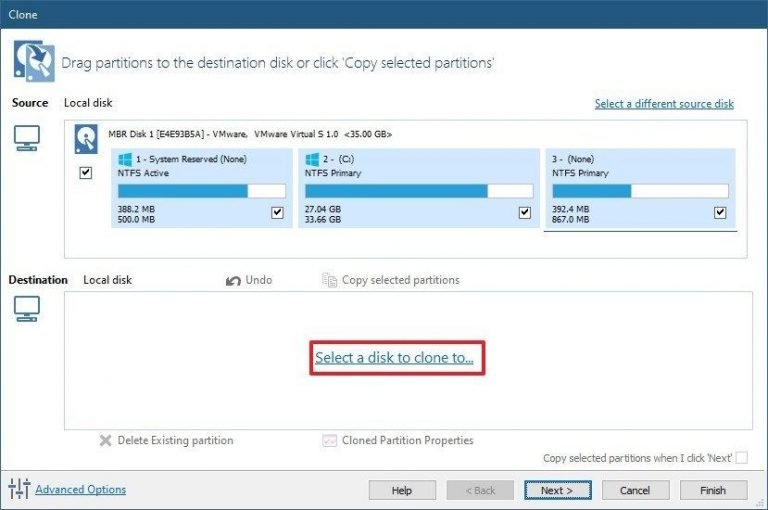Click the Copy selected partitions icon
Screen dimensions: 768x510
[x=329, y=281]
